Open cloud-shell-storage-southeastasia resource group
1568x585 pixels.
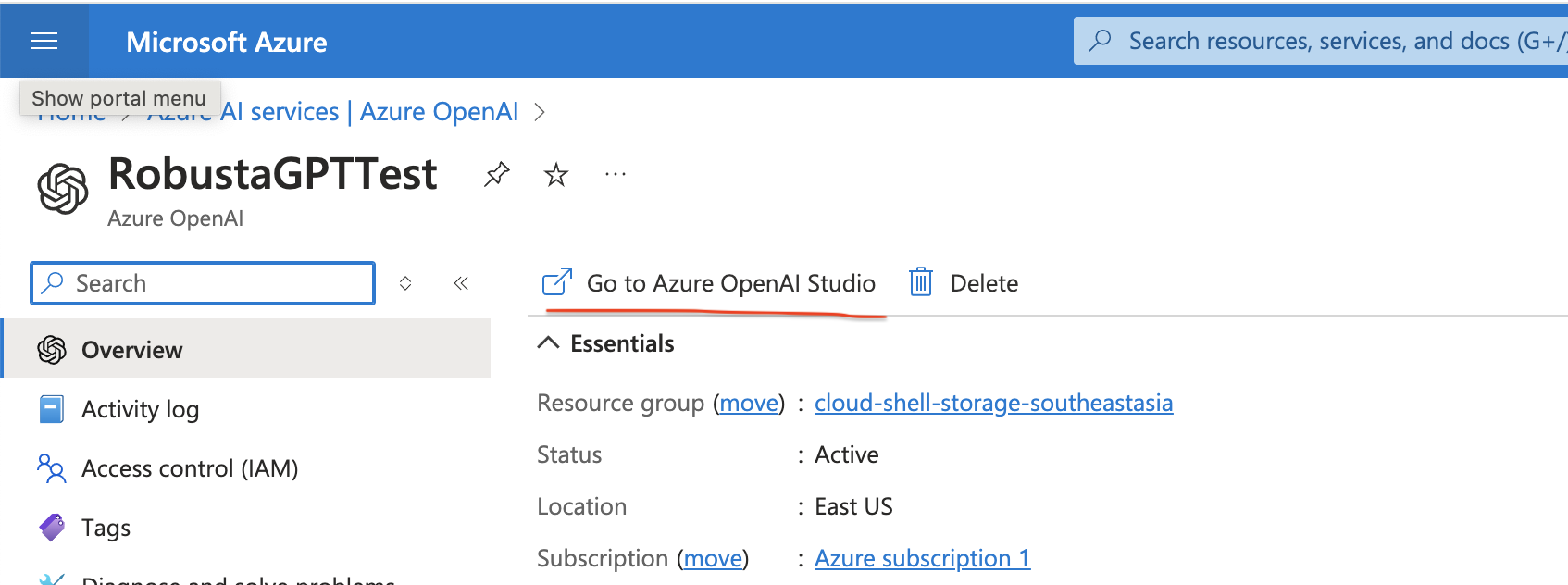[994, 403]
